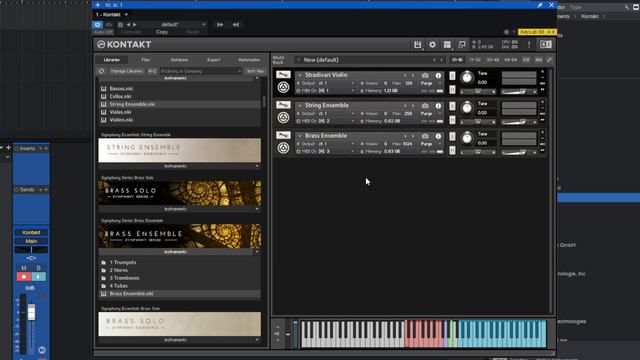Switch to the Database tab
This screenshot has height=360, width=640.
pyautogui.click(x=180, y=60)
